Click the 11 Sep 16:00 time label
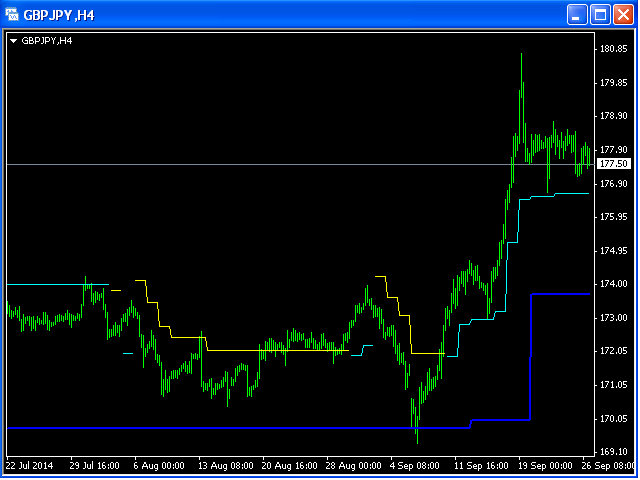The image size is (640, 480). (481, 466)
